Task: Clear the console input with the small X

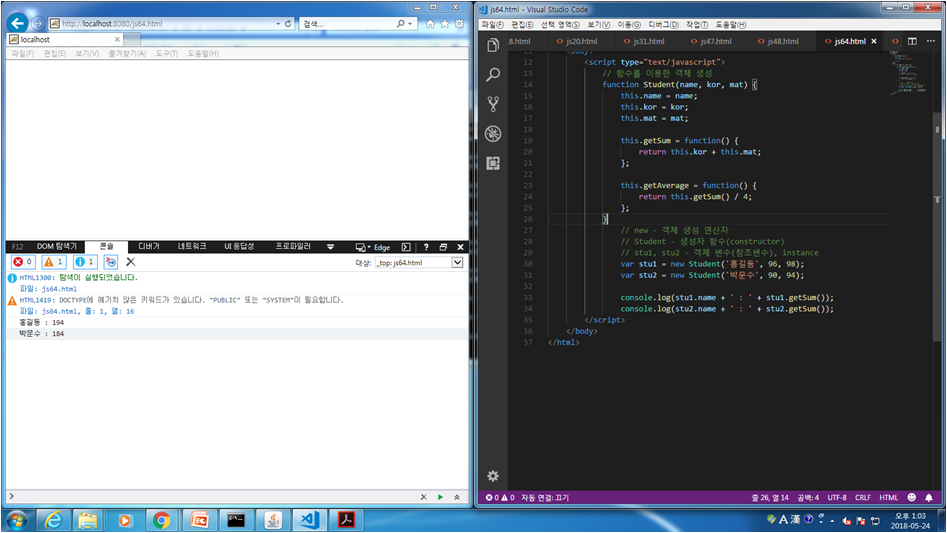Action: click(423, 497)
